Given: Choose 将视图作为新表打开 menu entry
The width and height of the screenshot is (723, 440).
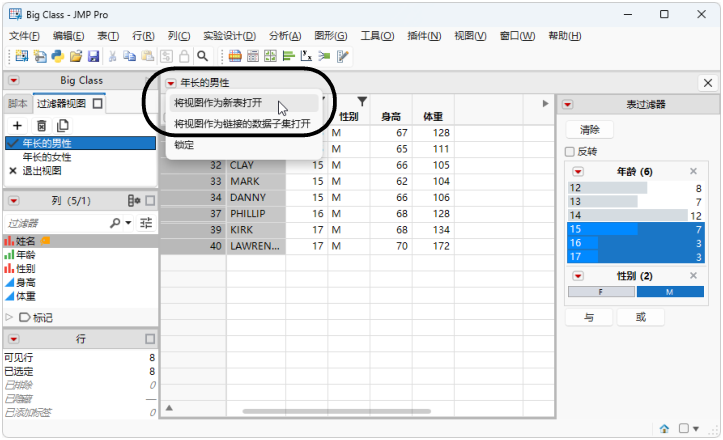Looking at the screenshot, I should (x=243, y=103).
